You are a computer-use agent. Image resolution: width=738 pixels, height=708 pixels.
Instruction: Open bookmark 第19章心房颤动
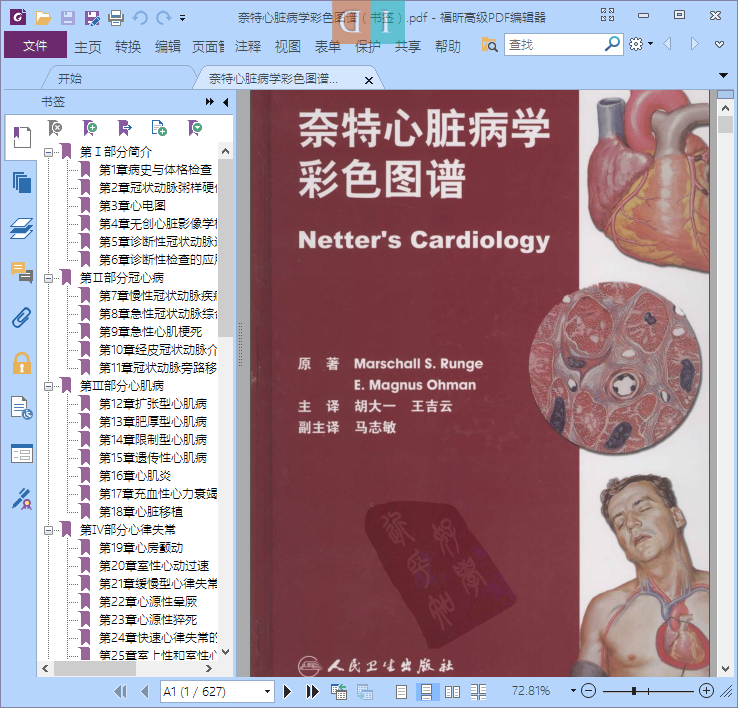[141, 548]
